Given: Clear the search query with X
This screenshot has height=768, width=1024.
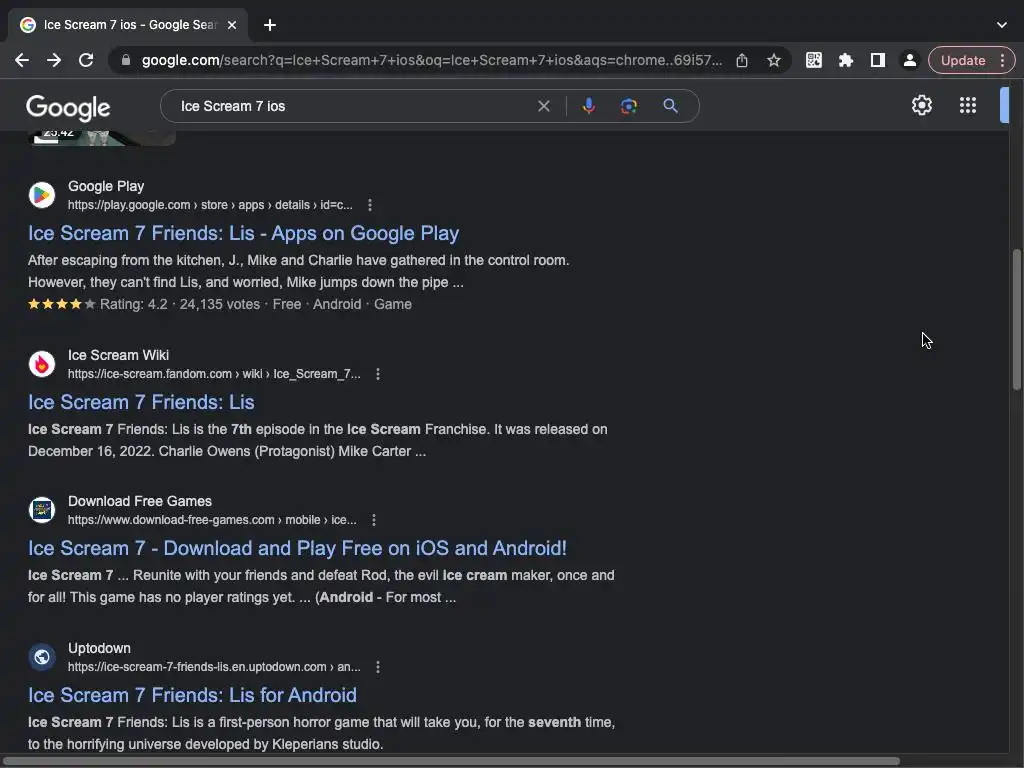Looking at the screenshot, I should (543, 106).
